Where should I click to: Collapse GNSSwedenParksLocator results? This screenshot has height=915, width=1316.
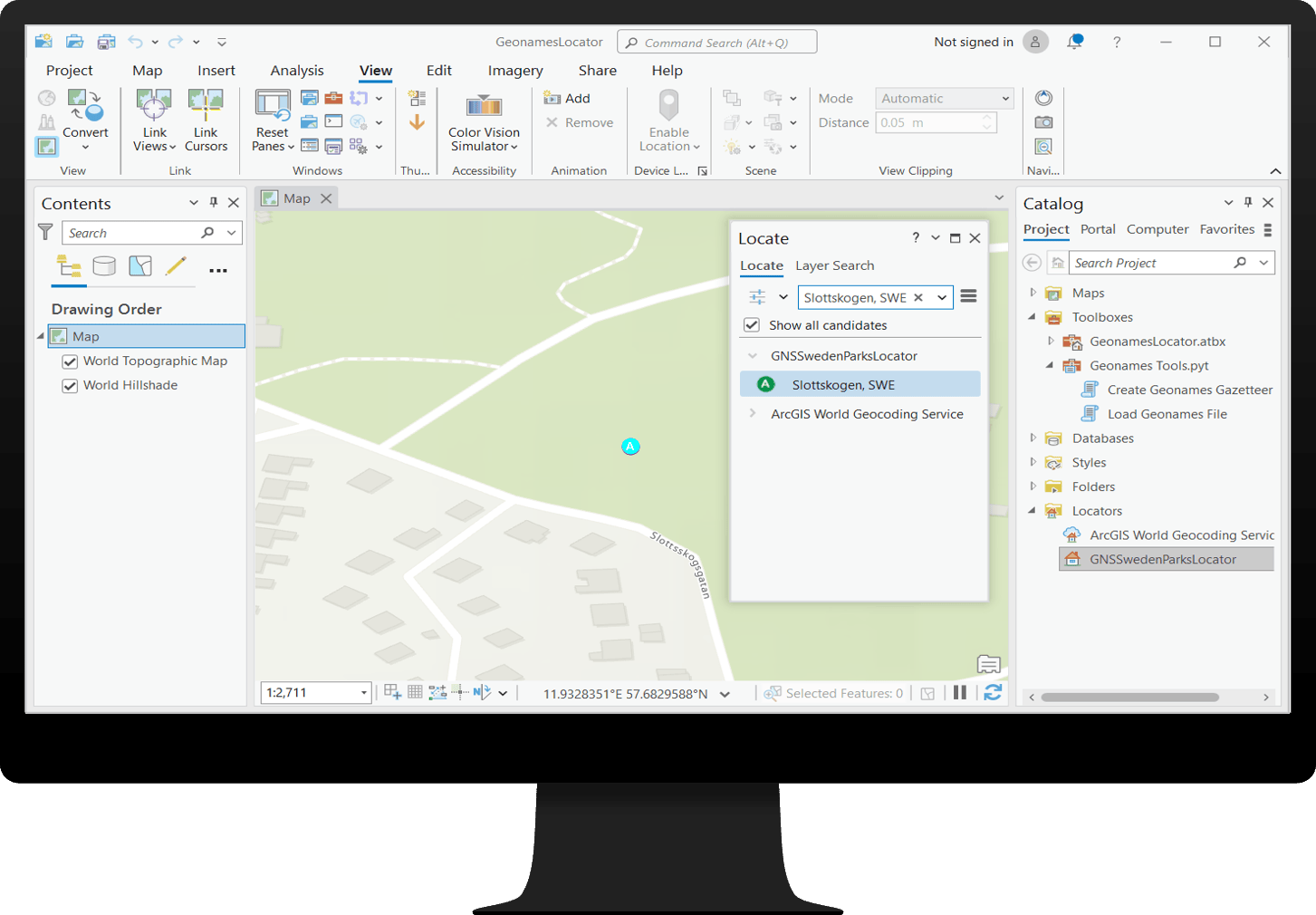click(x=753, y=356)
